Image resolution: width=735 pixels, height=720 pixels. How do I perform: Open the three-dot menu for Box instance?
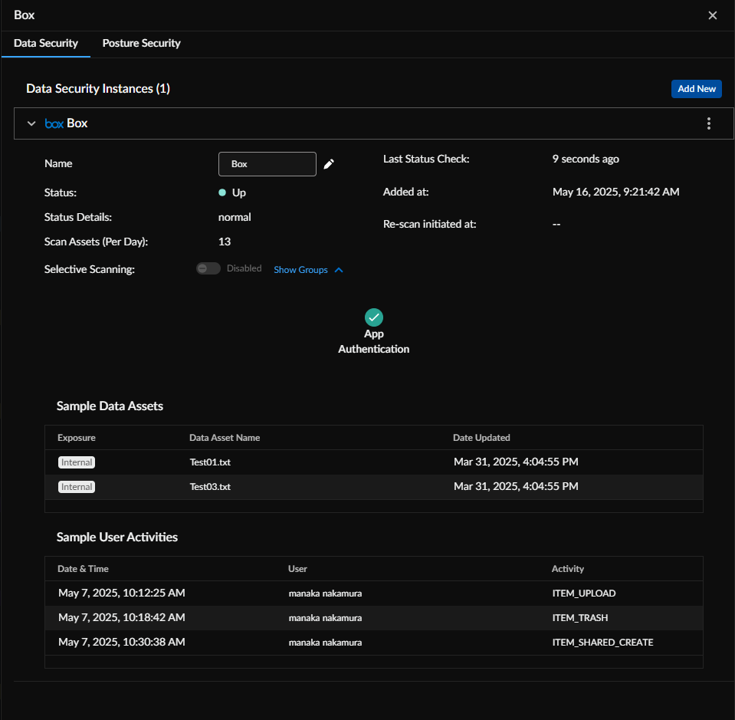click(x=708, y=123)
